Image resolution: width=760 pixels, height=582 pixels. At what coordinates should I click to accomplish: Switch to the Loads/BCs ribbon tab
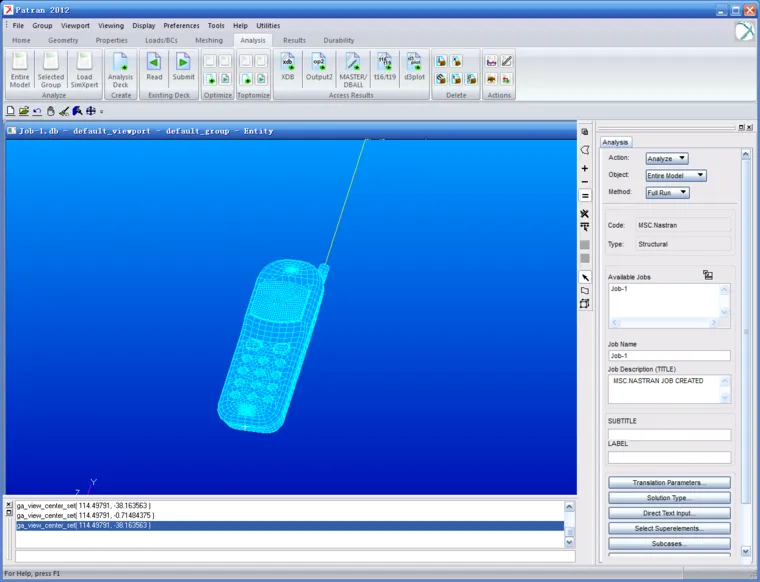161,40
